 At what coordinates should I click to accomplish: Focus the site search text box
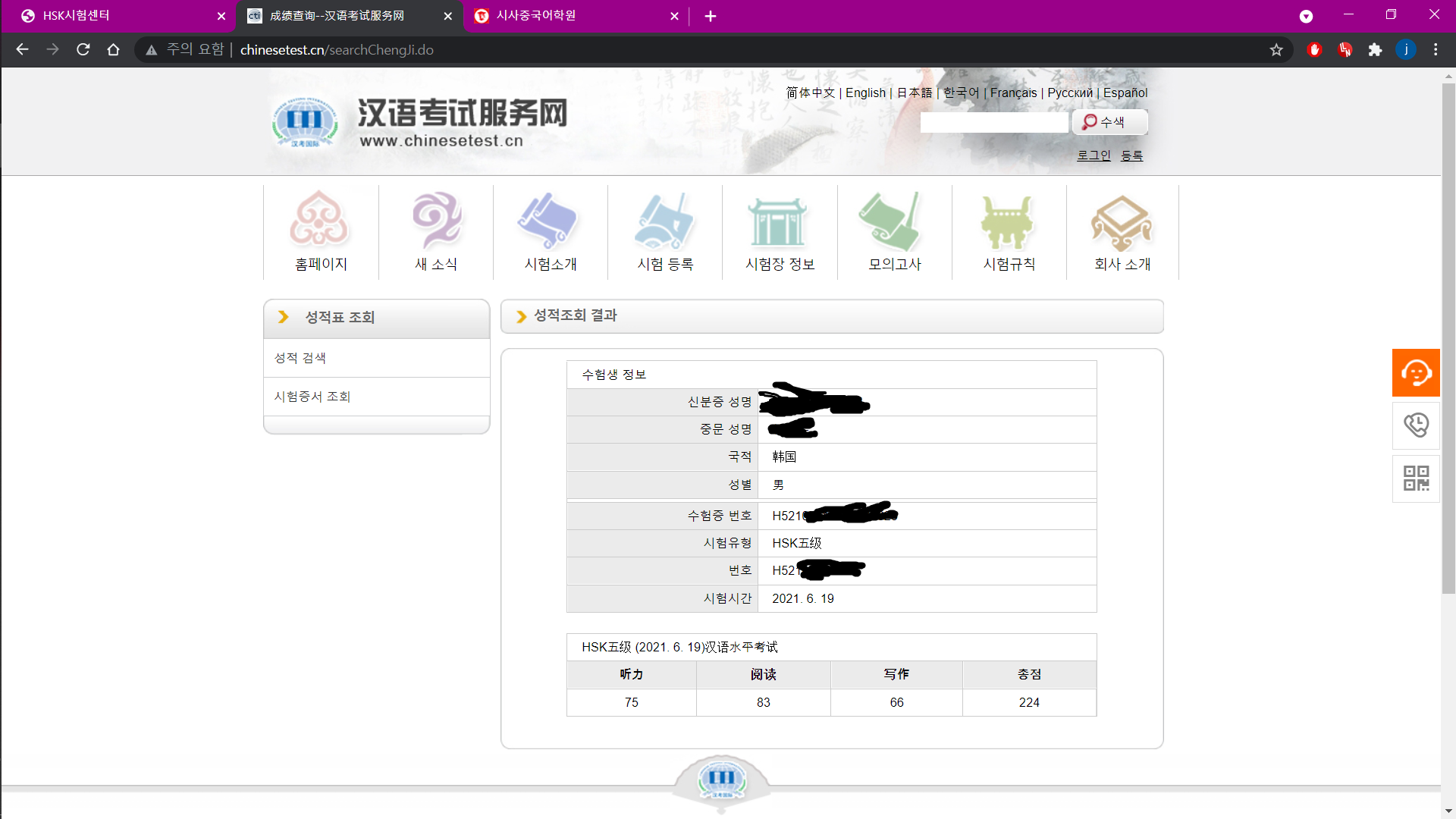994,122
